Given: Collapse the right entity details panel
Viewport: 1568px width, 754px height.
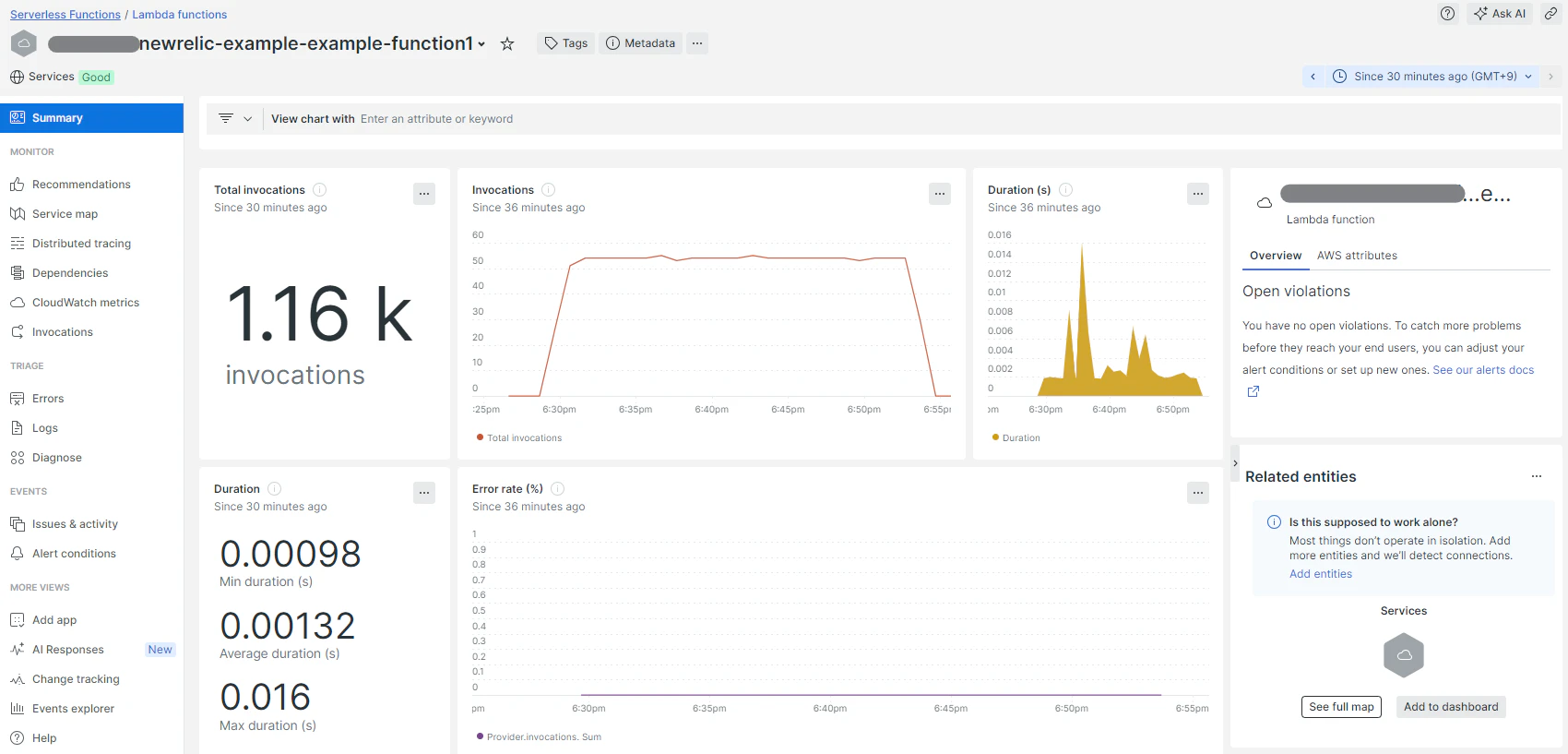Looking at the screenshot, I should (x=1235, y=463).
